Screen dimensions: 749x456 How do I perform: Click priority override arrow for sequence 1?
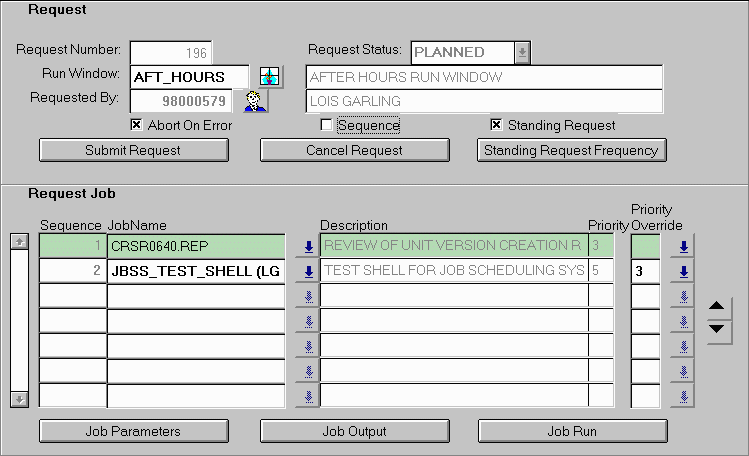coord(683,246)
